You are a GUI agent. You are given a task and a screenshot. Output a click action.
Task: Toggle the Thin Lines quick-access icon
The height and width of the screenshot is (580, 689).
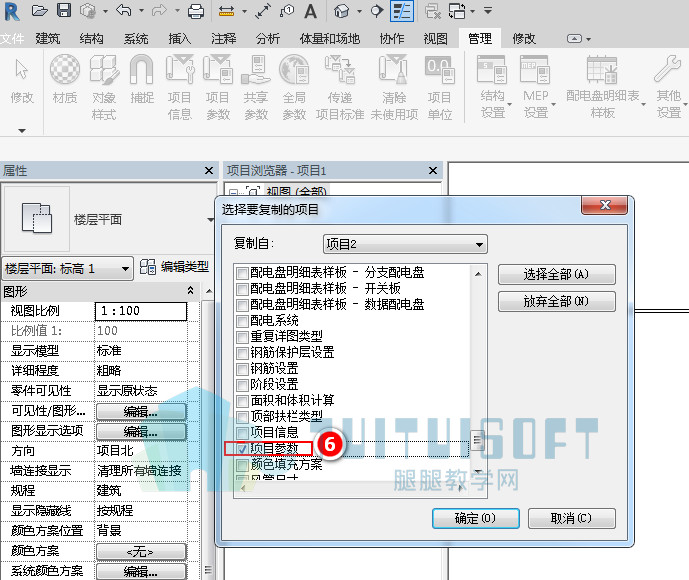402,11
